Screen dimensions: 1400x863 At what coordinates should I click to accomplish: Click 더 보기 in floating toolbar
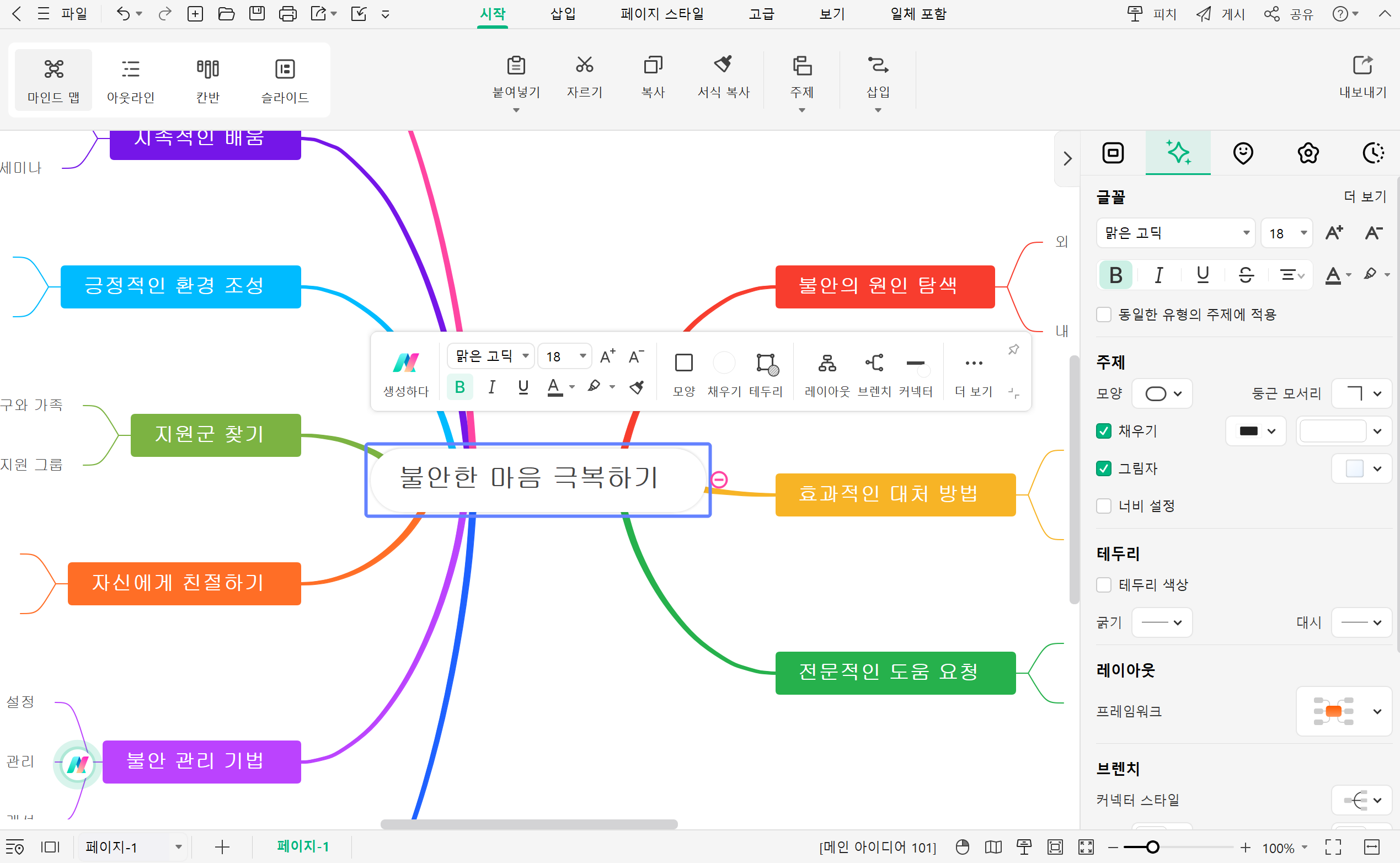(974, 375)
